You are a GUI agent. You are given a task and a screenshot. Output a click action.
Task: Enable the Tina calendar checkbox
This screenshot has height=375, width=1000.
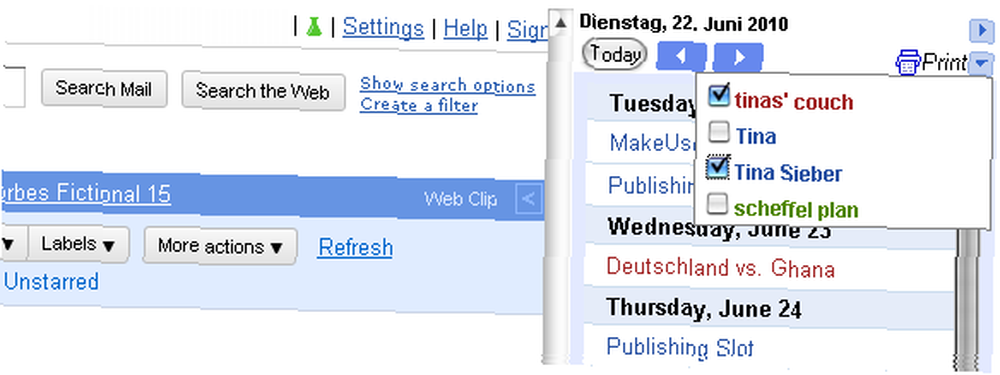(x=719, y=132)
